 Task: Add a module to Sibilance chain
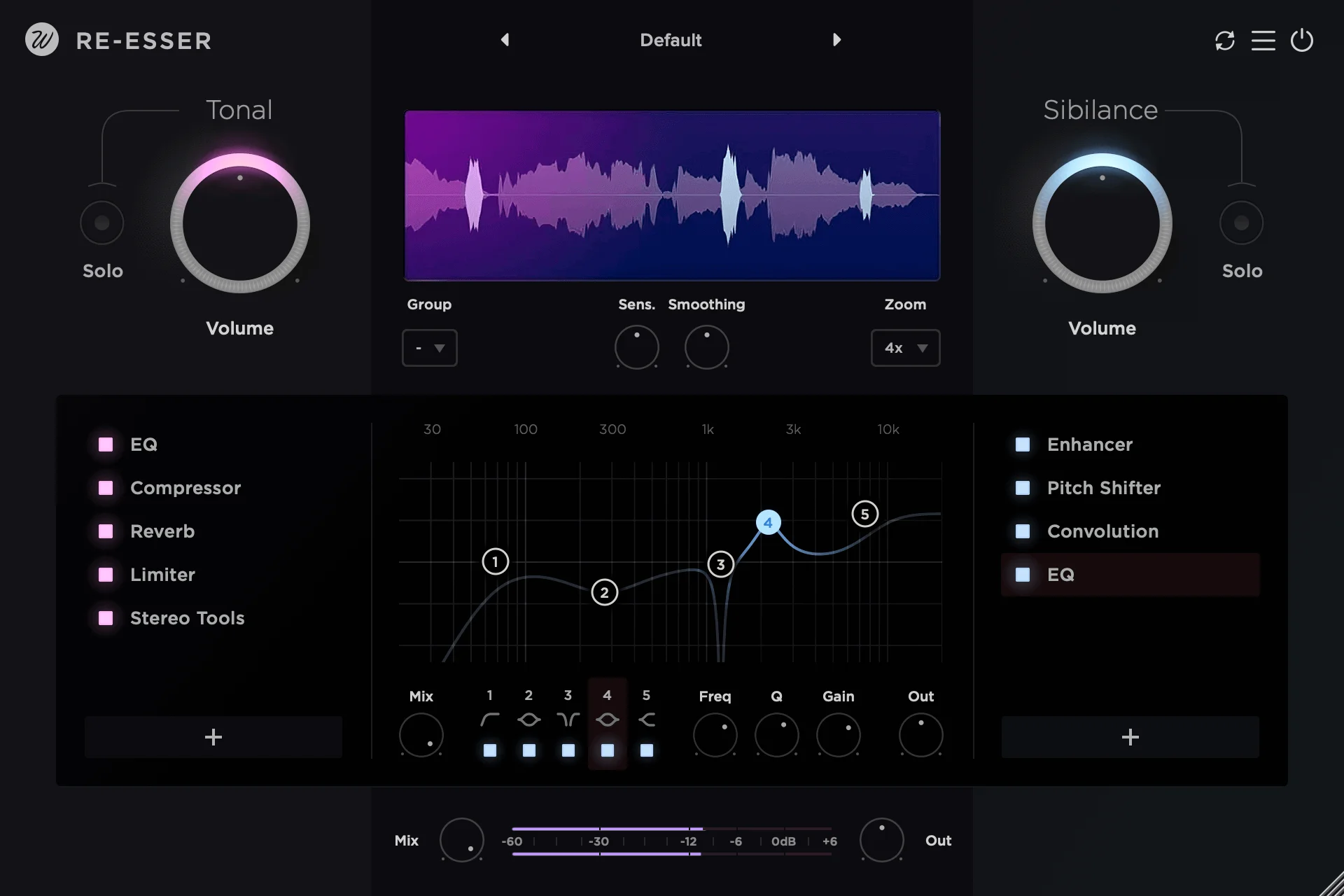click(x=1130, y=736)
